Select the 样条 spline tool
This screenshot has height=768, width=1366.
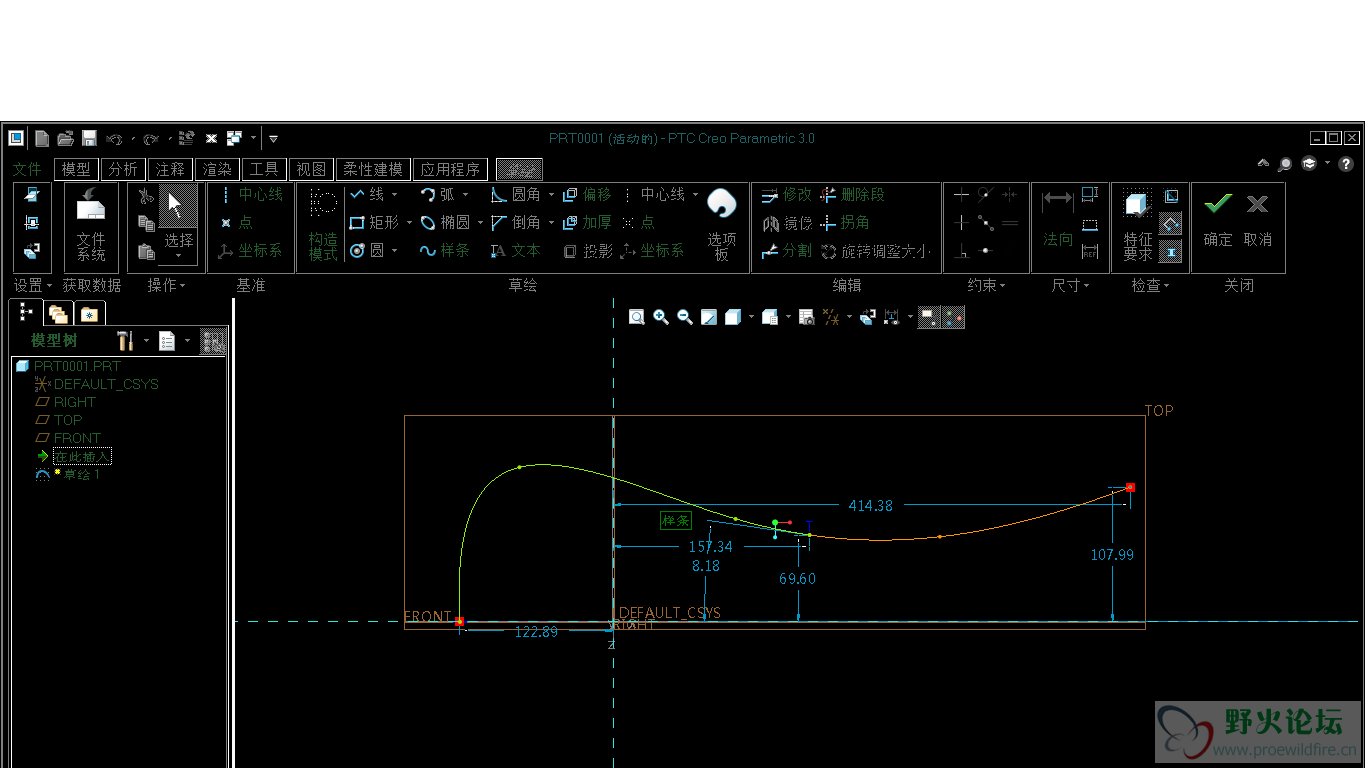coord(445,250)
